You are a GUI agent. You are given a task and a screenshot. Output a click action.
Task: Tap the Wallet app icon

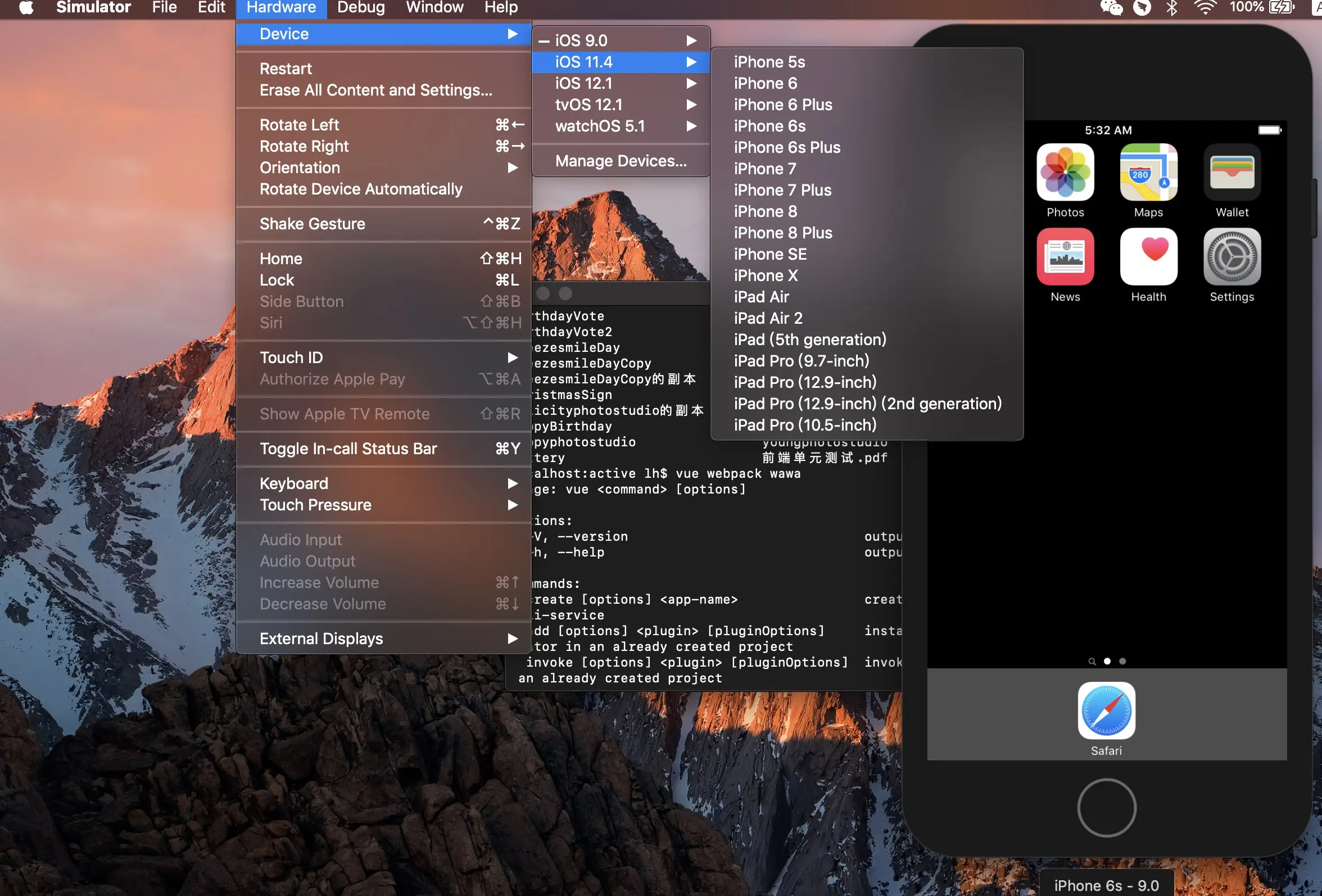1232,173
